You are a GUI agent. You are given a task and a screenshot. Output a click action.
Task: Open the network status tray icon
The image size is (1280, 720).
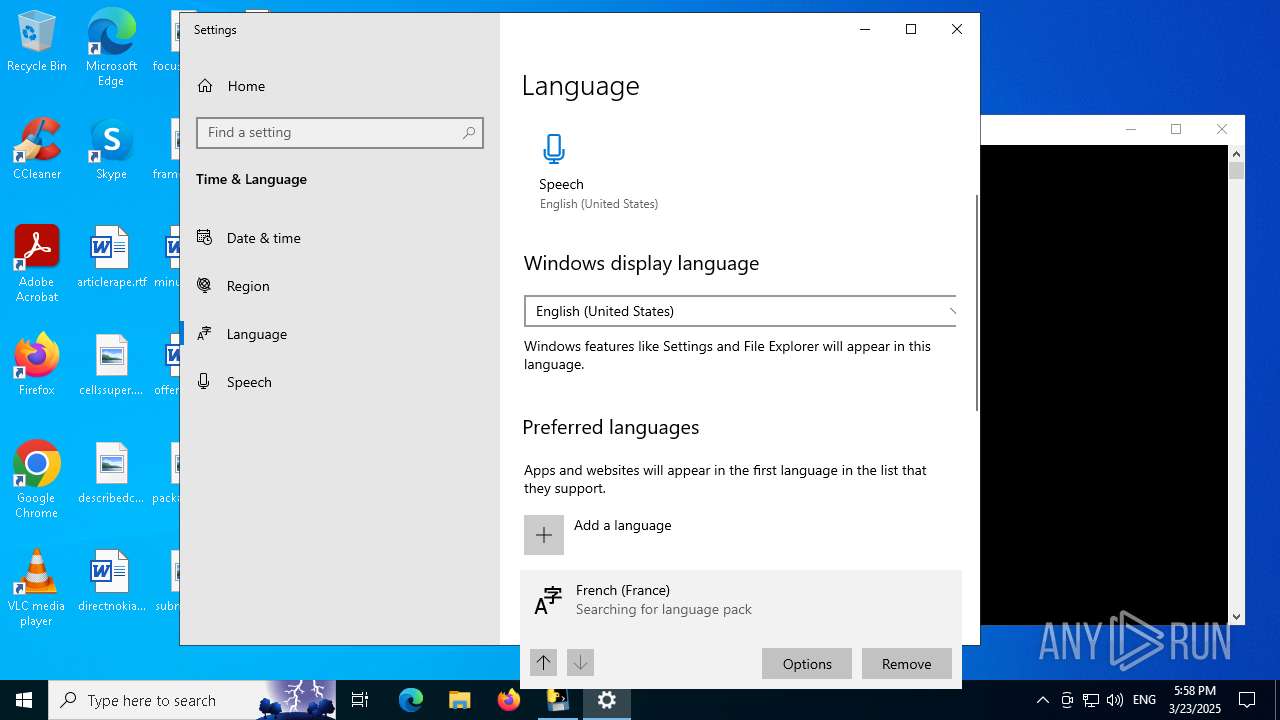1091,700
